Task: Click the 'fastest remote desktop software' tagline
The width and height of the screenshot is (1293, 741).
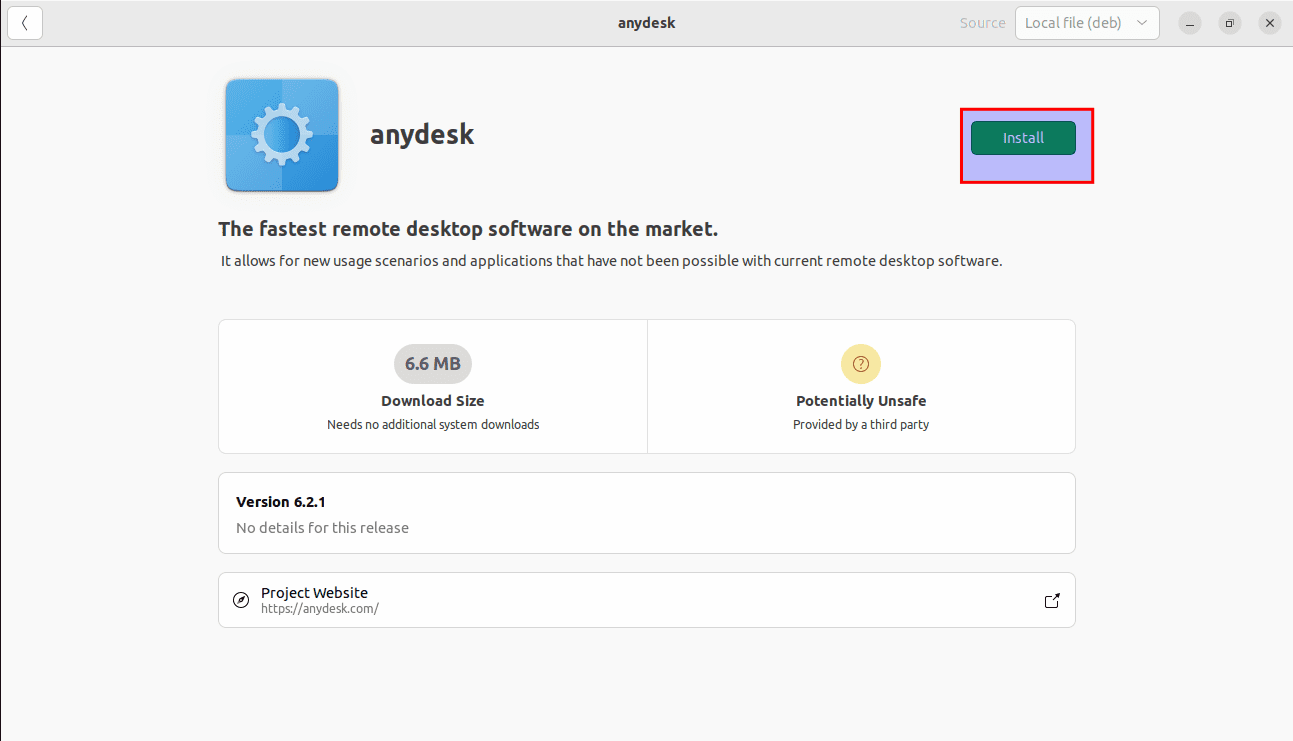Action: pyautogui.click(x=468, y=229)
